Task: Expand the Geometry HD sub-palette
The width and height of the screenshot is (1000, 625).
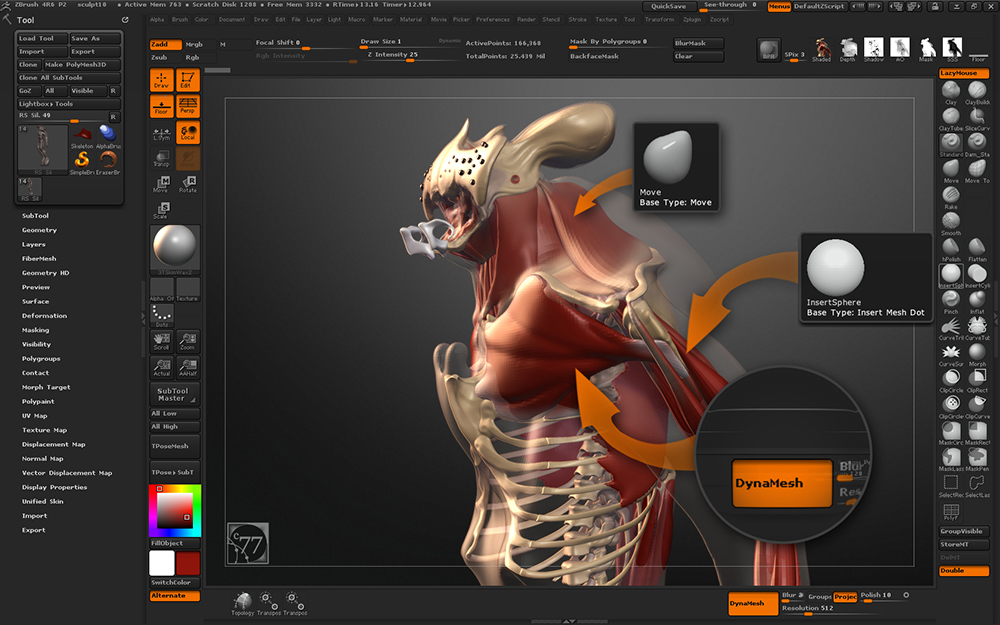Action: (x=45, y=273)
